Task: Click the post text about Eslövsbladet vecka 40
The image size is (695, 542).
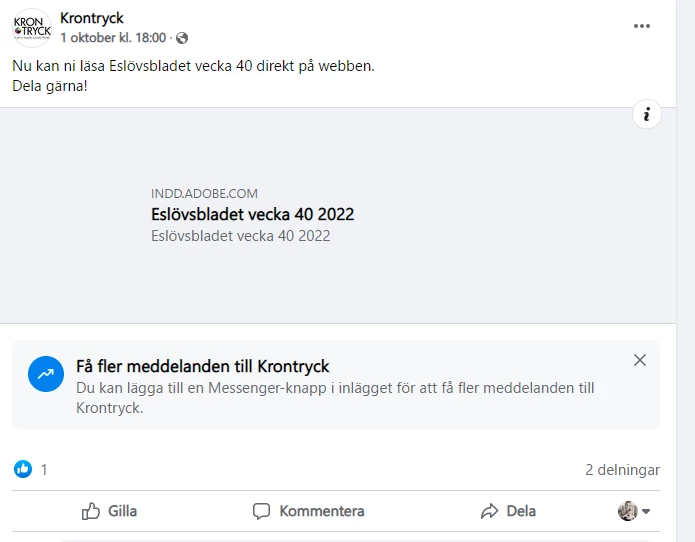Action: pos(193,66)
